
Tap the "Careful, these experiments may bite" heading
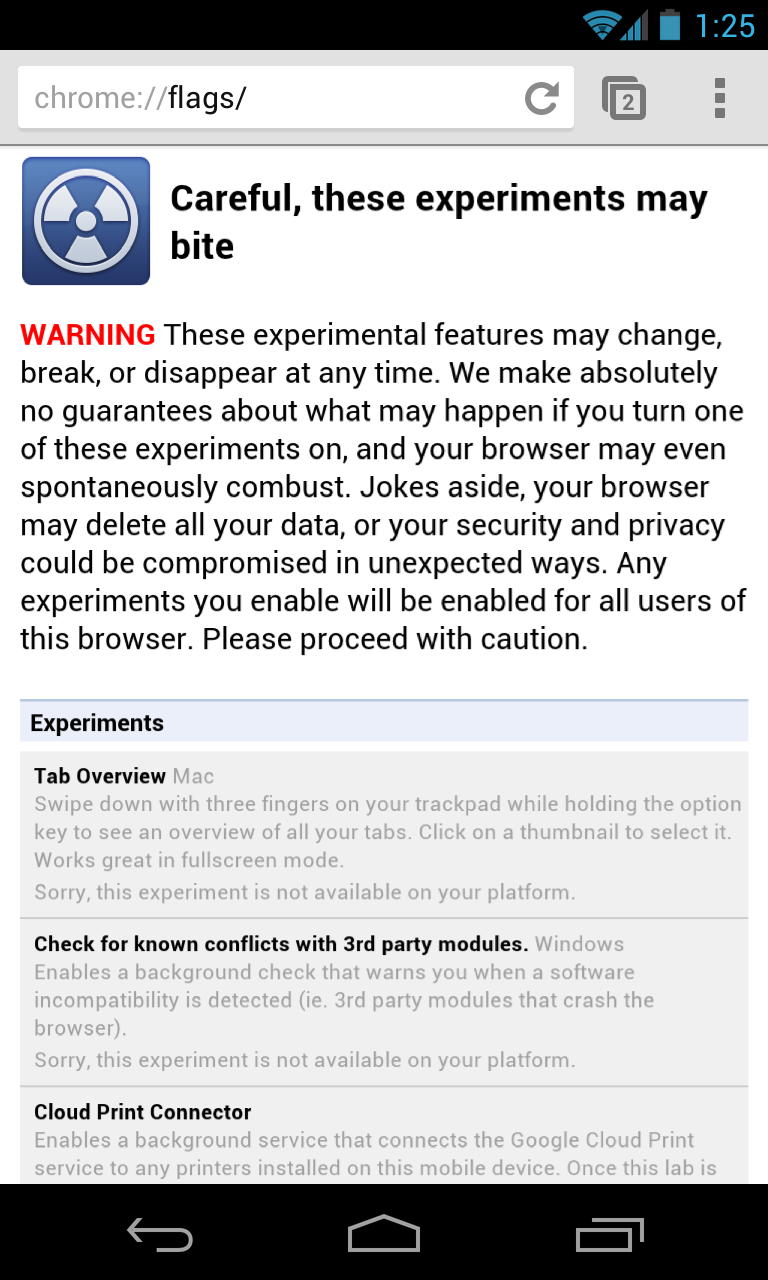(438, 222)
